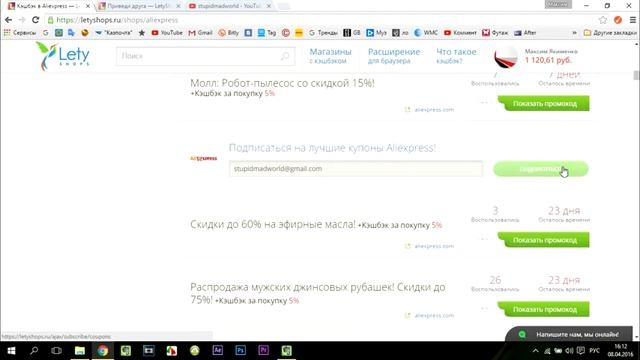The height and width of the screenshot is (360, 640).
Task: Open the Тренды bookmark
Action: point(323,33)
